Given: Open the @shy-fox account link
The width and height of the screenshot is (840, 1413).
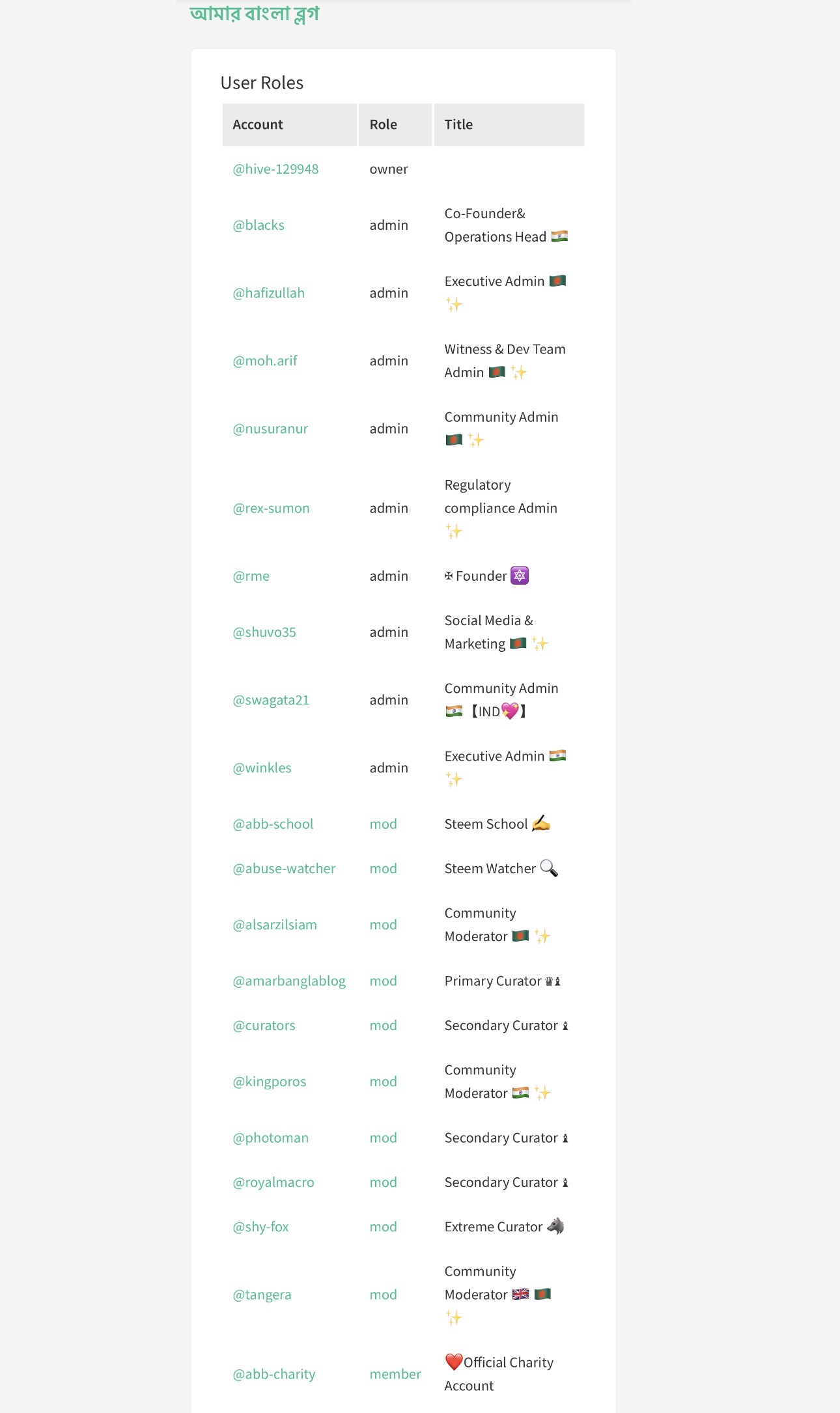Looking at the screenshot, I should click(260, 1227).
